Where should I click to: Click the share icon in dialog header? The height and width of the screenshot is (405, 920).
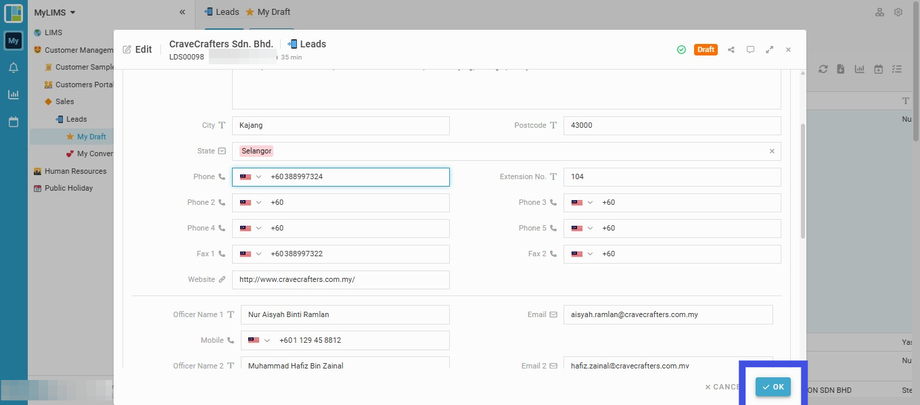[x=731, y=49]
